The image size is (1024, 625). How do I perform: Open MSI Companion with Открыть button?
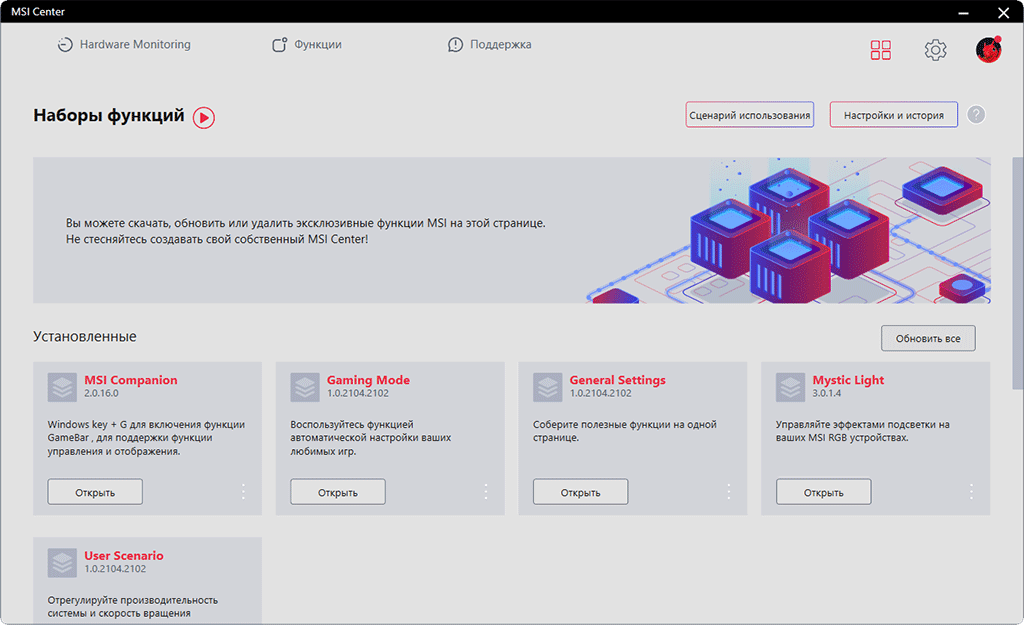pyautogui.click(x=95, y=492)
